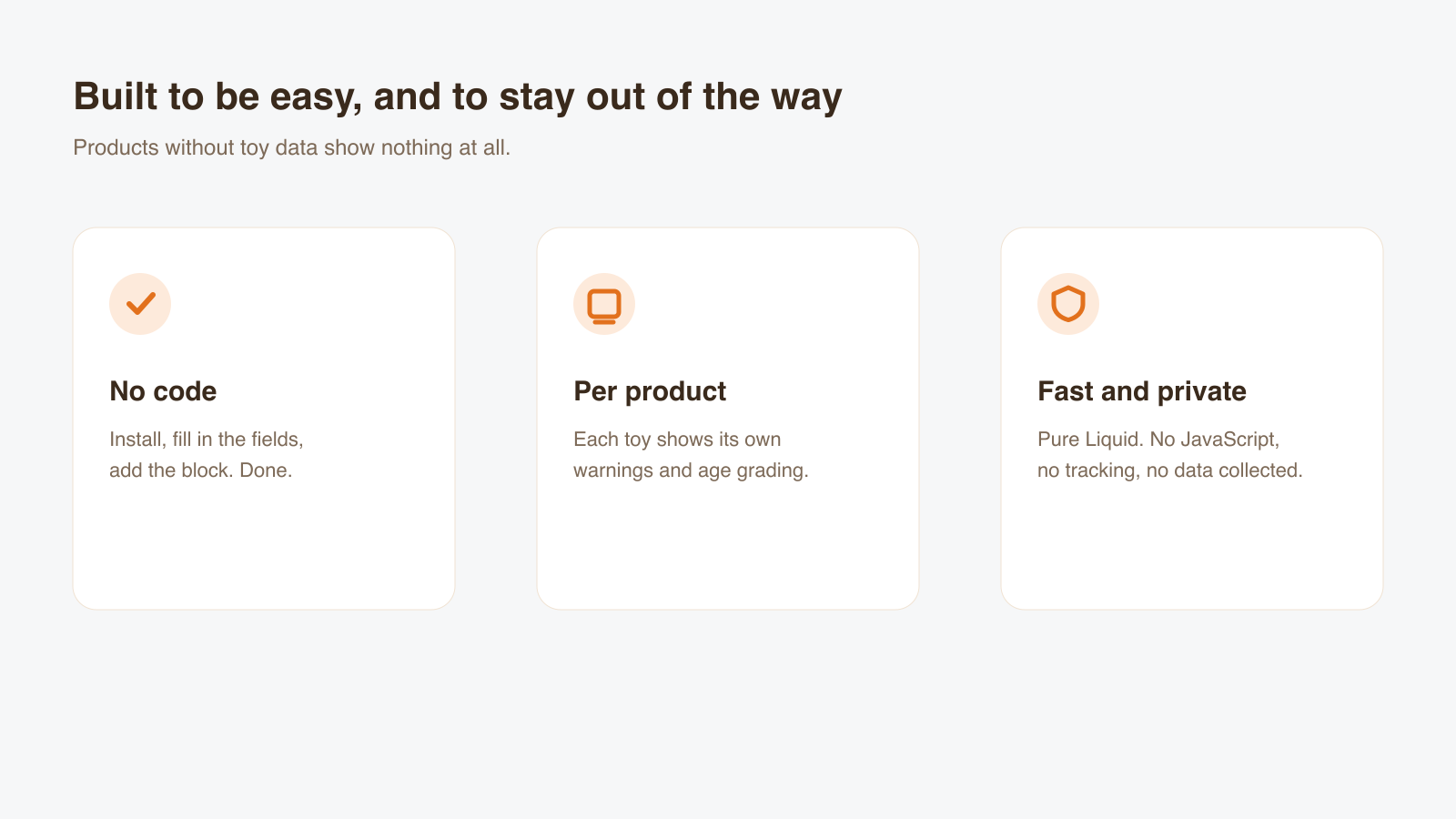Click 'no tracking, no data collected.' text

pos(1170,470)
